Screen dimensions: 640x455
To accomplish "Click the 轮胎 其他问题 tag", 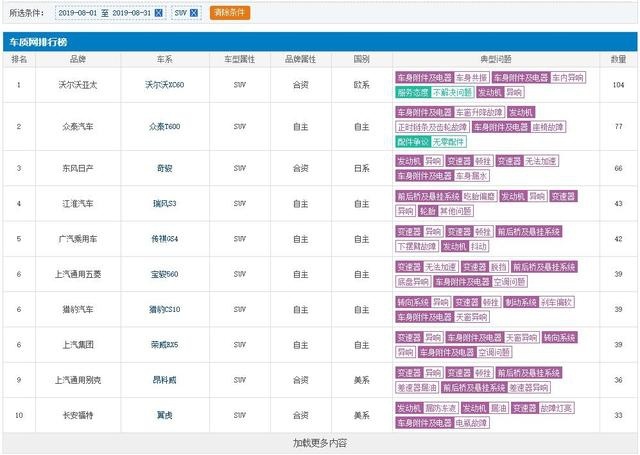I will (x=446, y=211).
